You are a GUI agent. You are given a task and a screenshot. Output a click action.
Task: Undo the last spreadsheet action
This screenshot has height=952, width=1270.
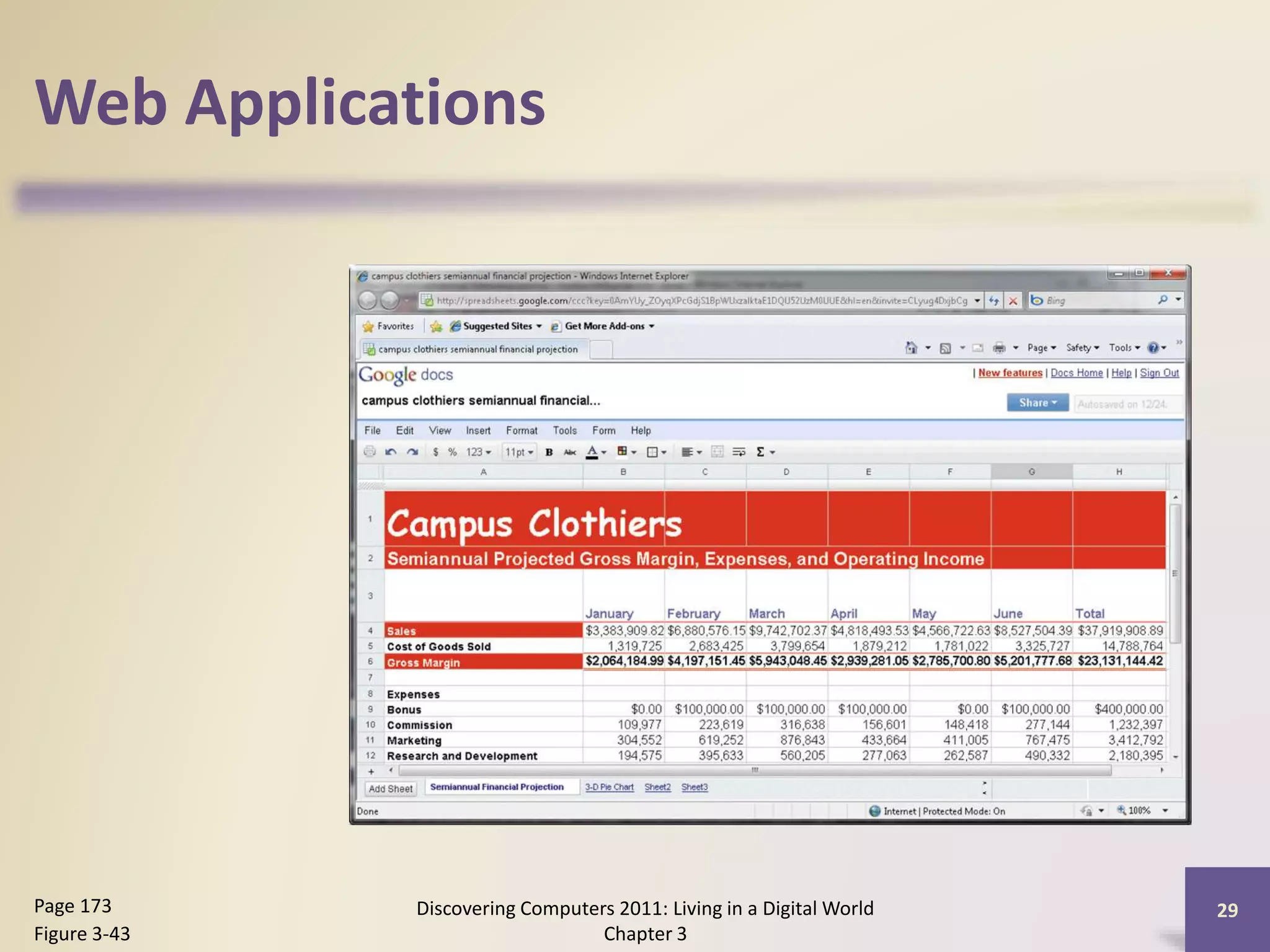tap(391, 452)
